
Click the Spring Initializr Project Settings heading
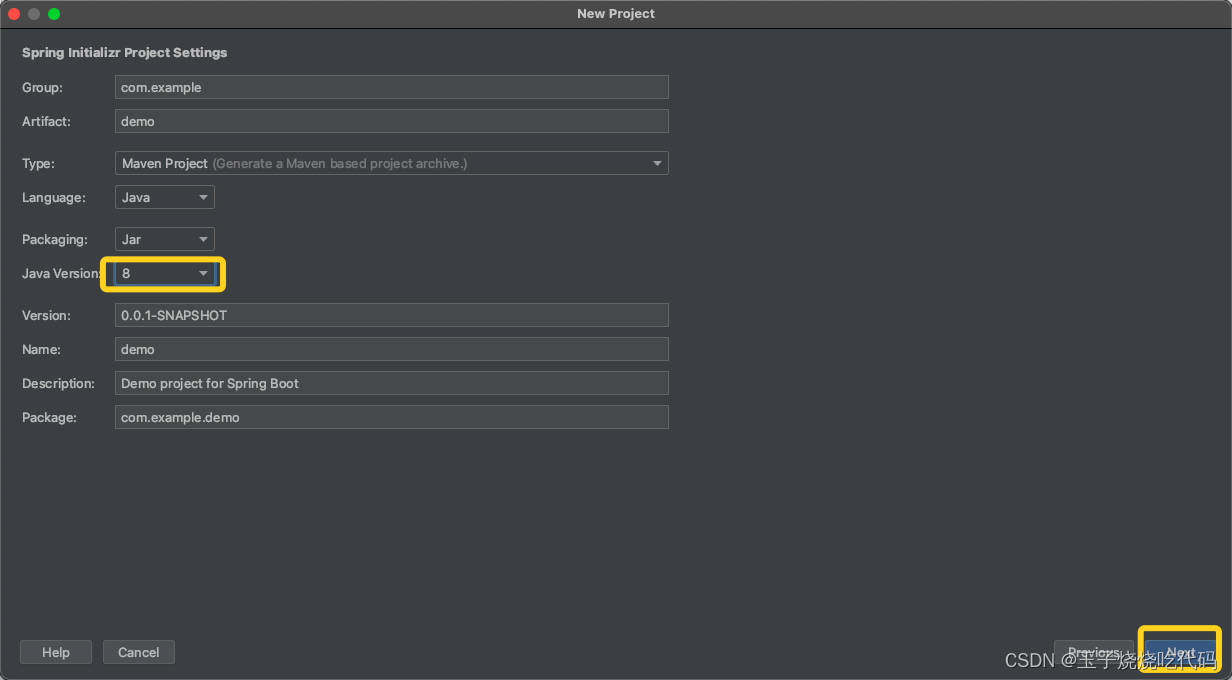click(x=125, y=52)
